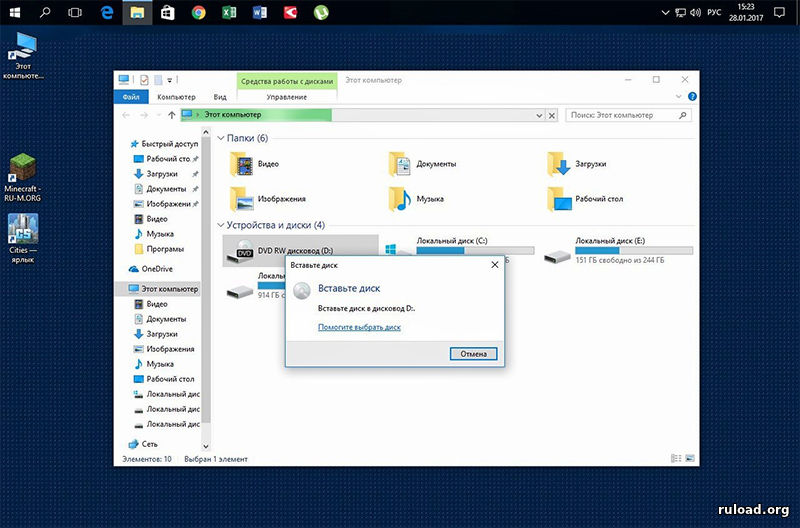Screen dimensions: 800x528
Task: Open the Файл ribbon tab
Action: 131,97
